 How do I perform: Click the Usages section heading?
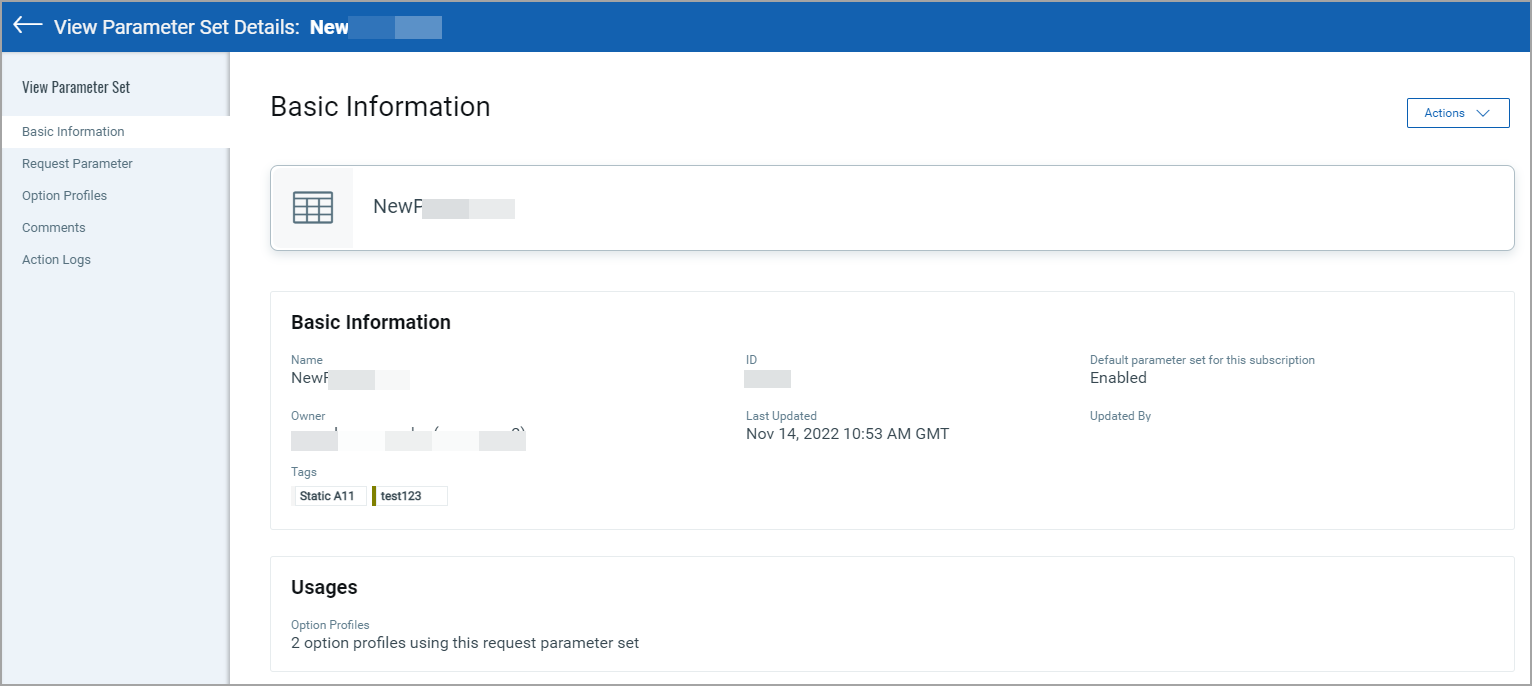click(x=324, y=587)
